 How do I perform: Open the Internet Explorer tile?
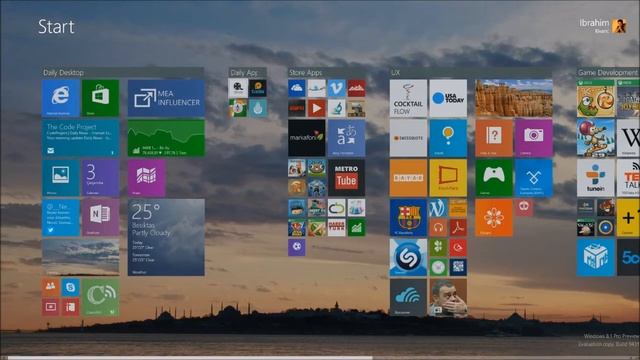pyautogui.click(x=60, y=98)
